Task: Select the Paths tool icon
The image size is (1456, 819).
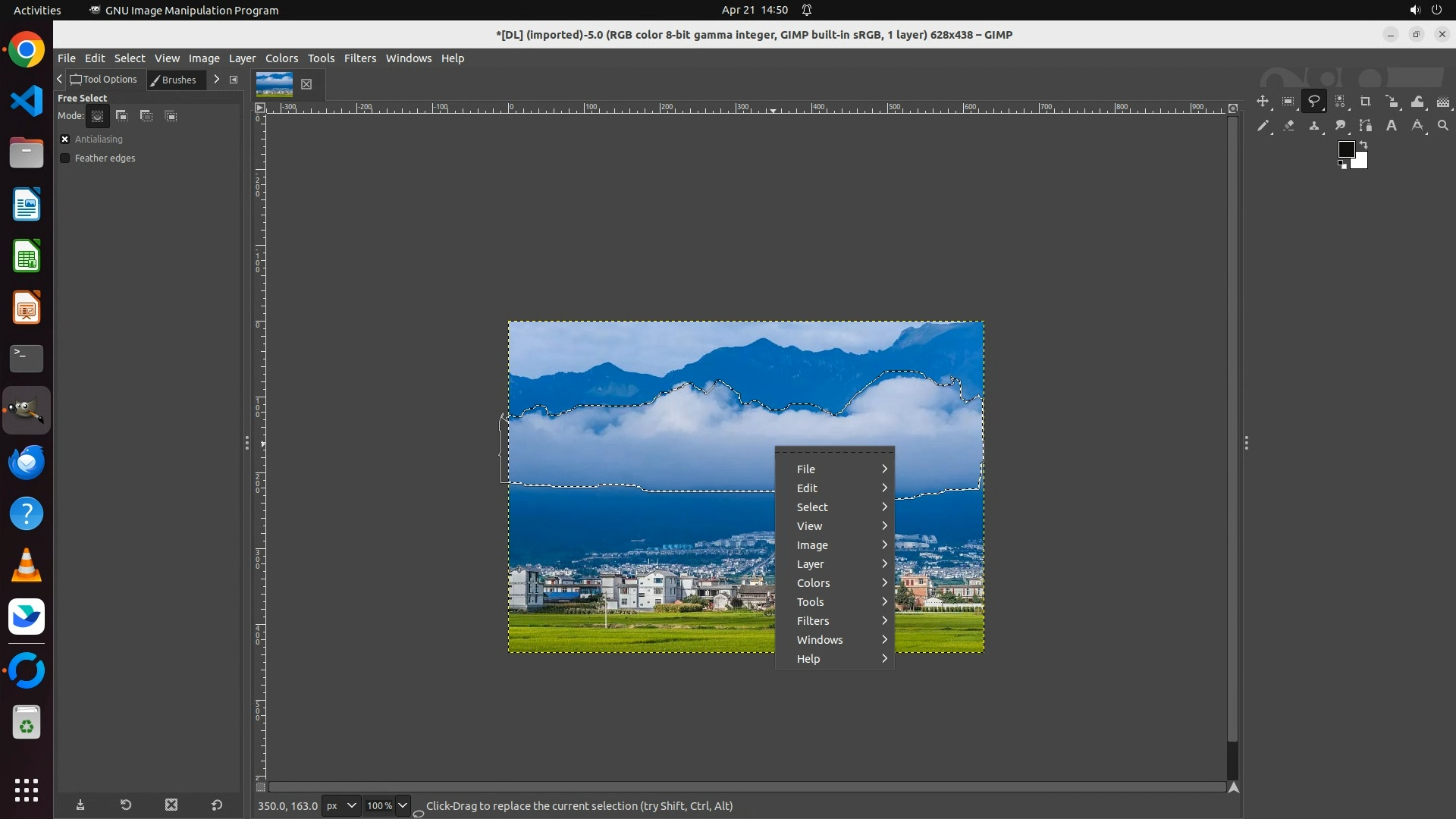Action: tap(1366, 126)
